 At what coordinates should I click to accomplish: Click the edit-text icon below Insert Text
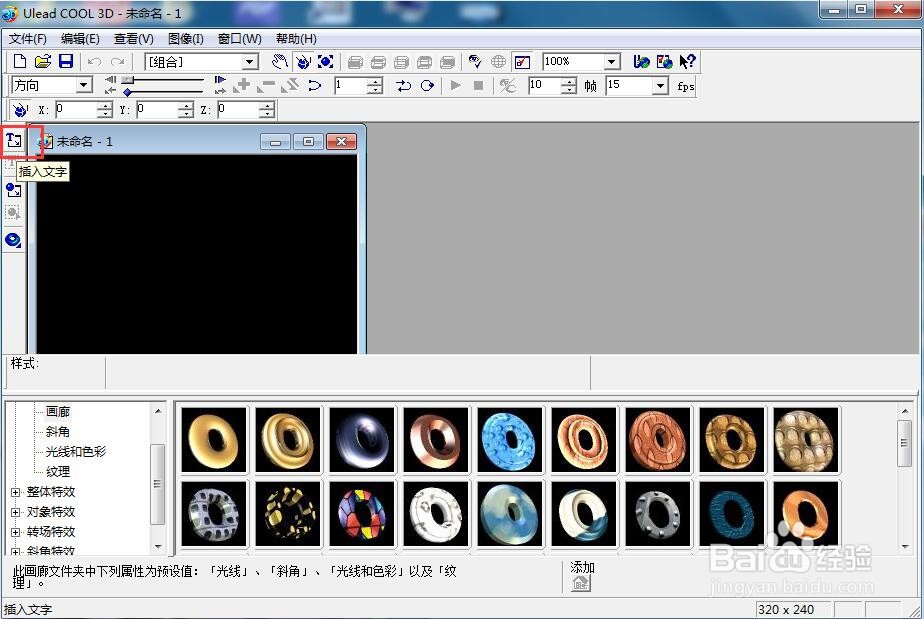point(10,164)
